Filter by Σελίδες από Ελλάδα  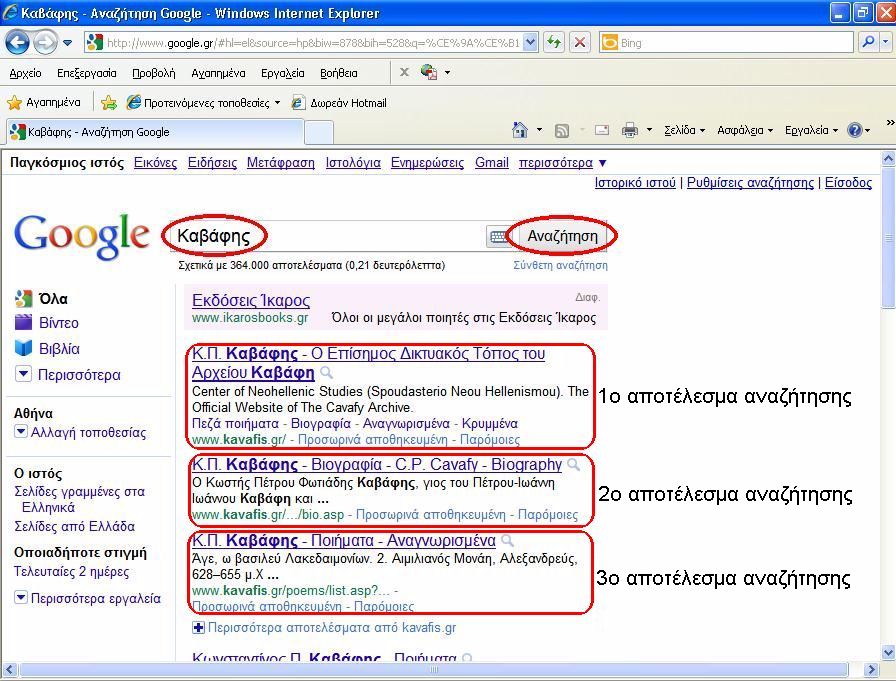point(74,526)
